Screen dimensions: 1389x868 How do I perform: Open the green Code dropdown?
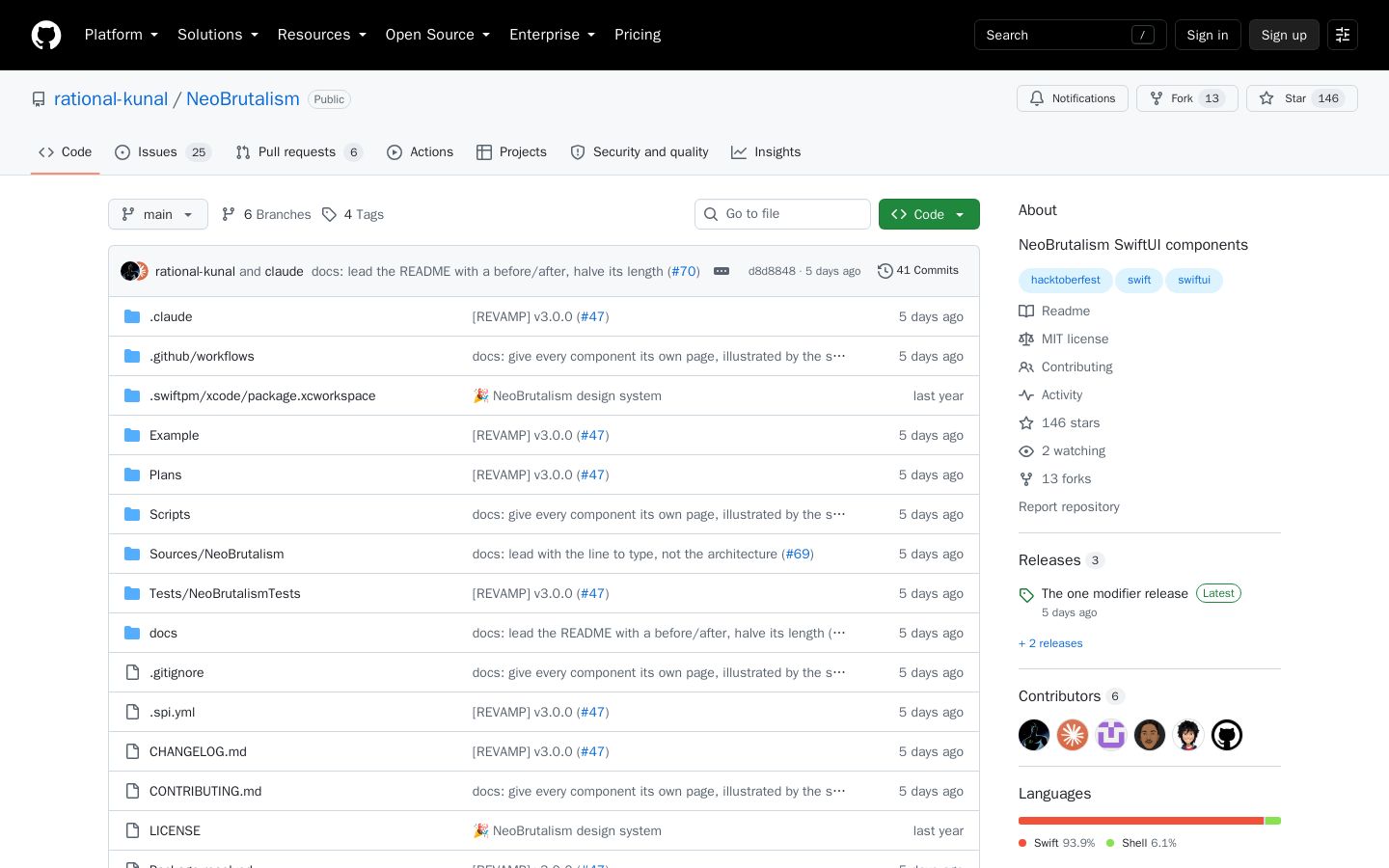pyautogui.click(x=929, y=214)
